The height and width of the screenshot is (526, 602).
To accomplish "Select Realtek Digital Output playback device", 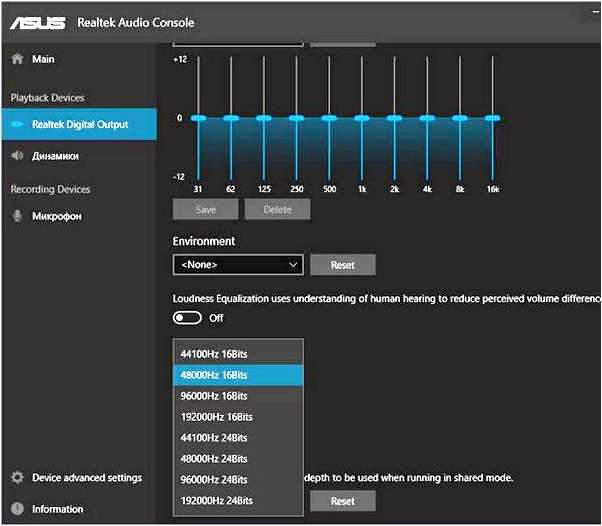I will (x=79, y=124).
